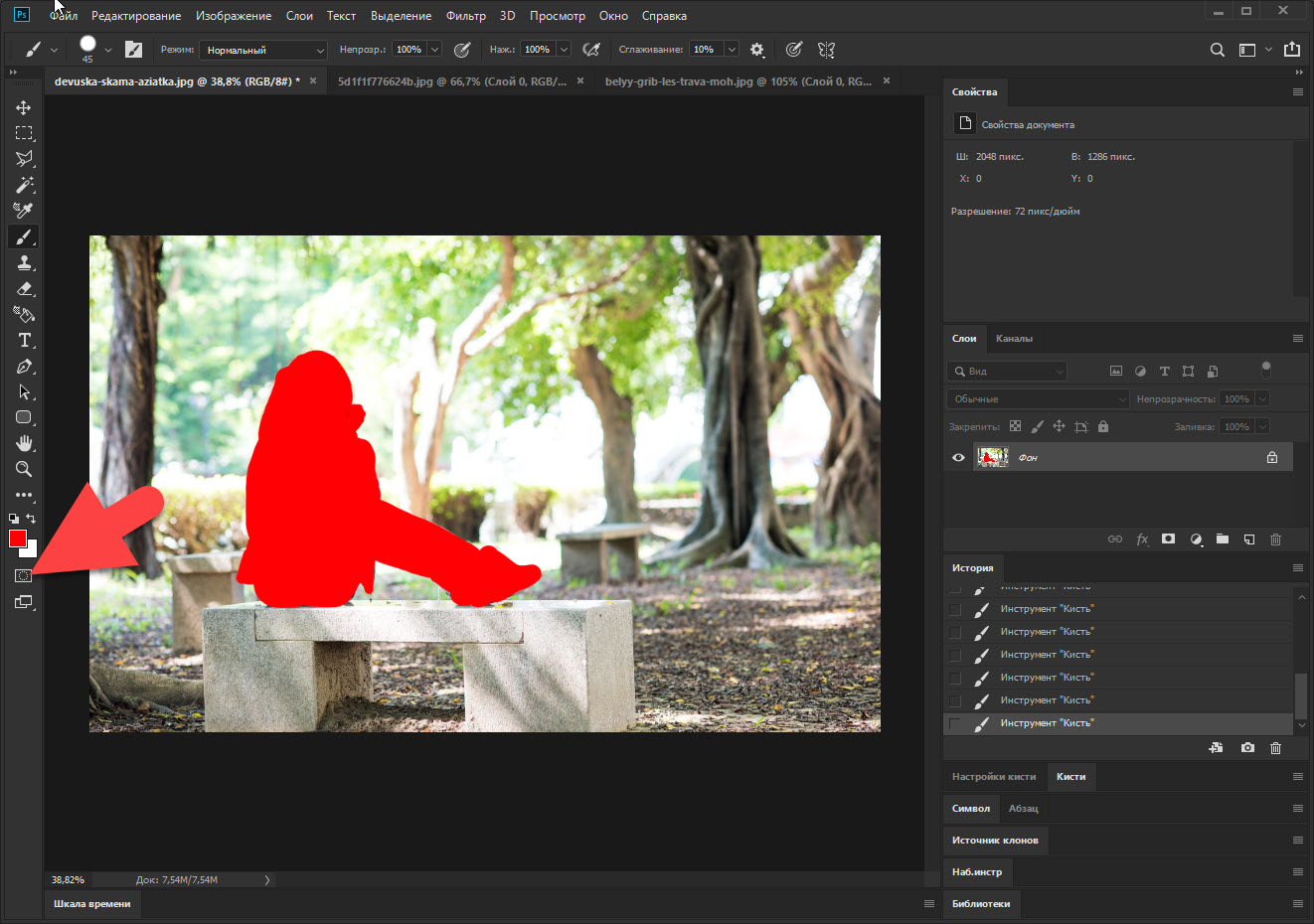This screenshot has width=1314, height=924.
Task: Toggle Quick Mask mode
Action: click(24, 576)
